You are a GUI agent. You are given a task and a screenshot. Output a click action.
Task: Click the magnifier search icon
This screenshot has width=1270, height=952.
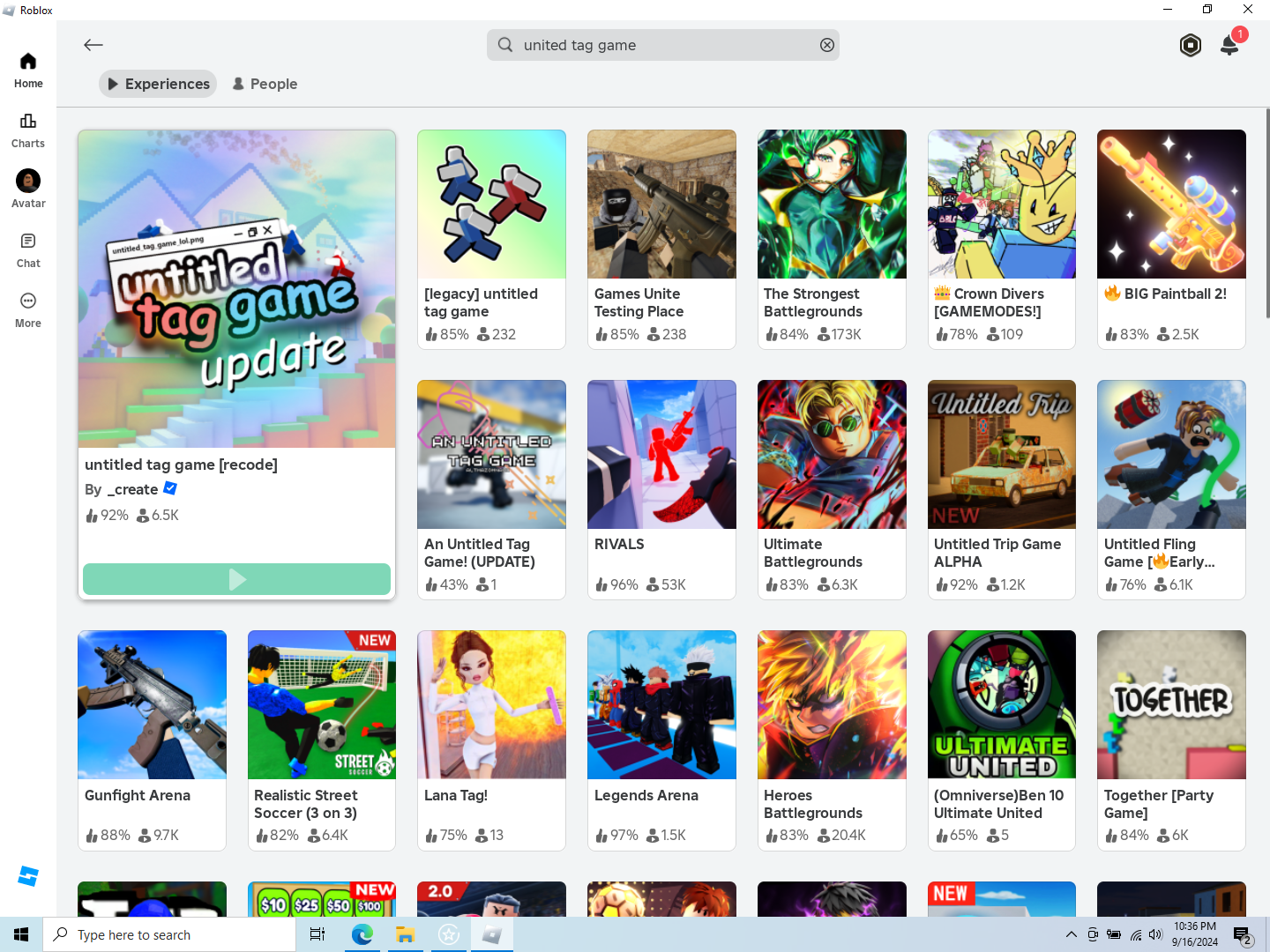(x=505, y=45)
